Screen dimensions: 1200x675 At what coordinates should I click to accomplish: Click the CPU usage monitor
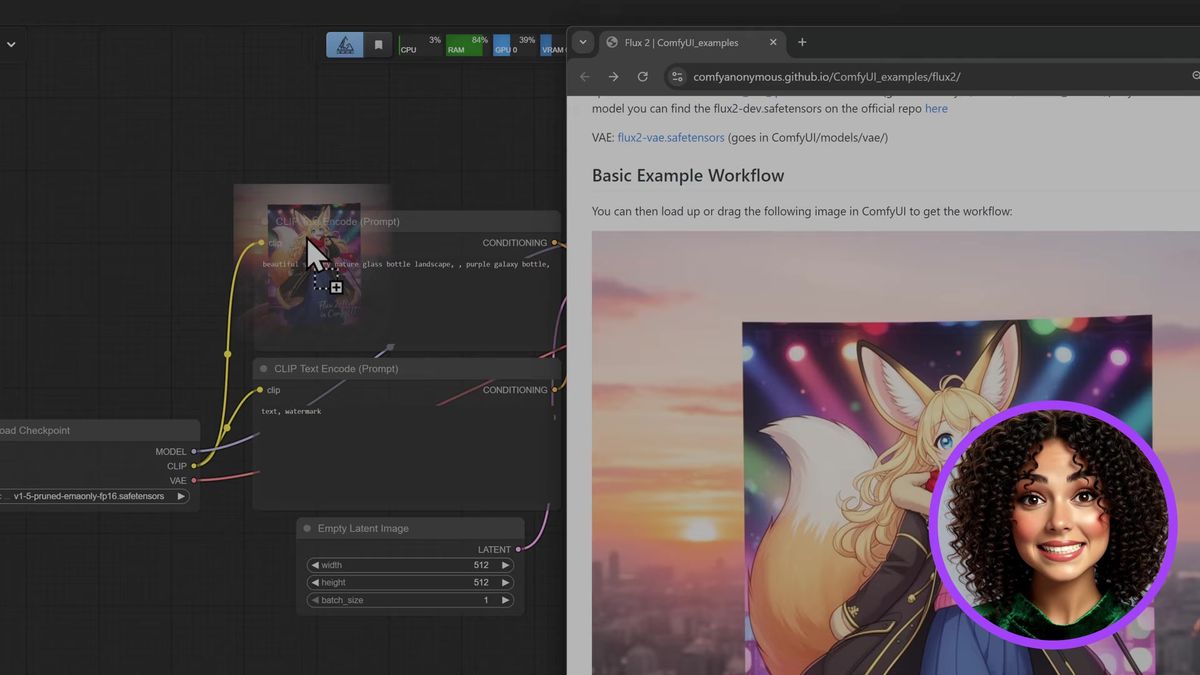pos(420,45)
